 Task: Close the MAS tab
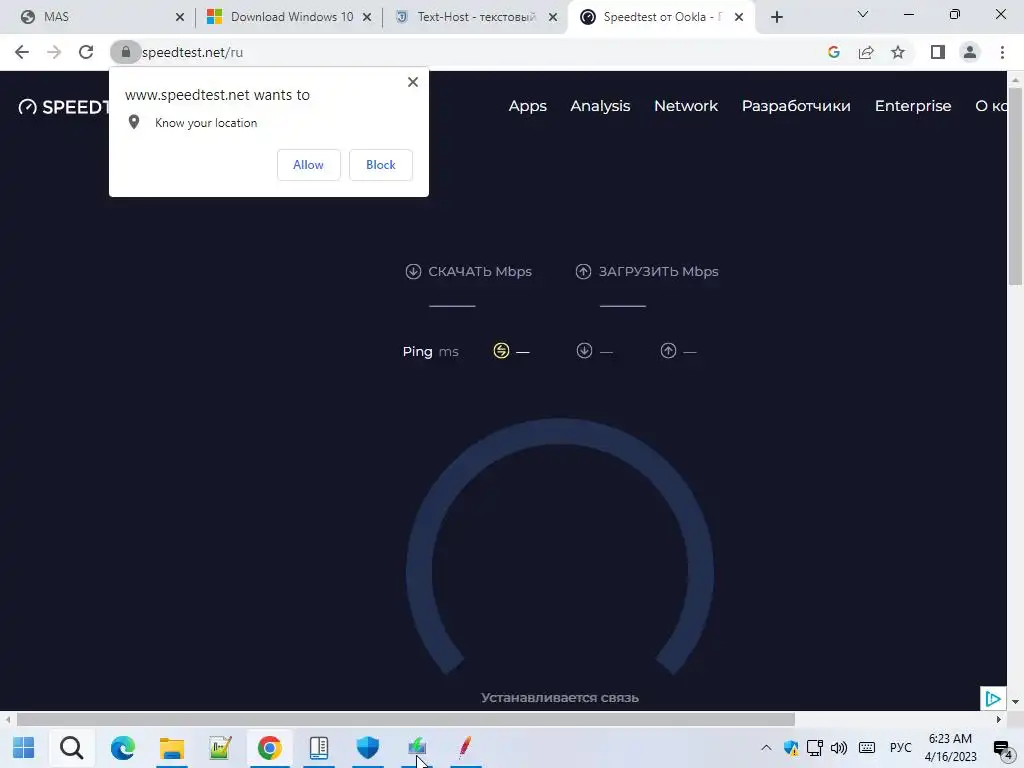(x=180, y=17)
